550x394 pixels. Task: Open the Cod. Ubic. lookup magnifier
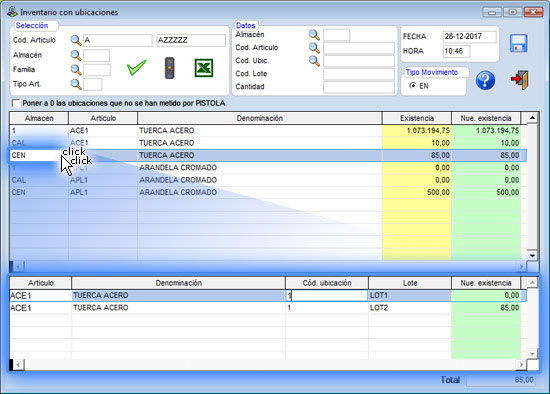tap(314, 61)
